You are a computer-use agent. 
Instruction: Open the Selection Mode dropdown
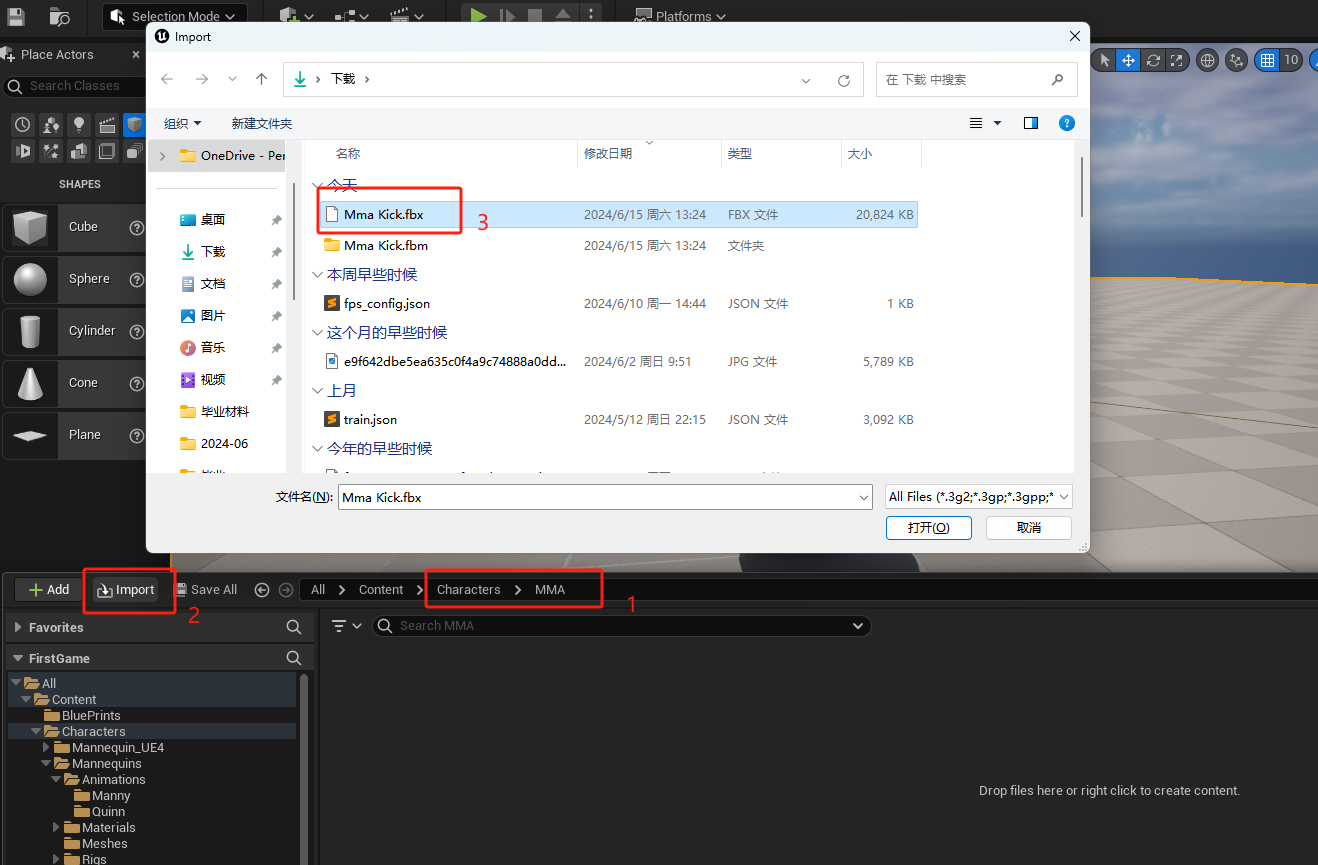[x=175, y=16]
